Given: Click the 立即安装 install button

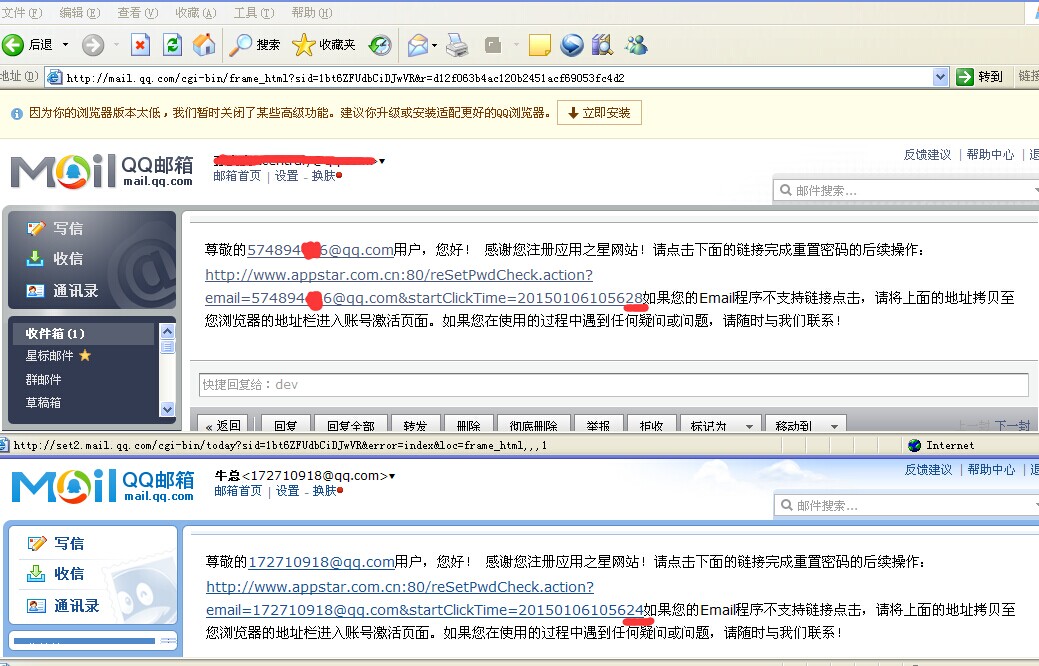Looking at the screenshot, I should point(599,113).
